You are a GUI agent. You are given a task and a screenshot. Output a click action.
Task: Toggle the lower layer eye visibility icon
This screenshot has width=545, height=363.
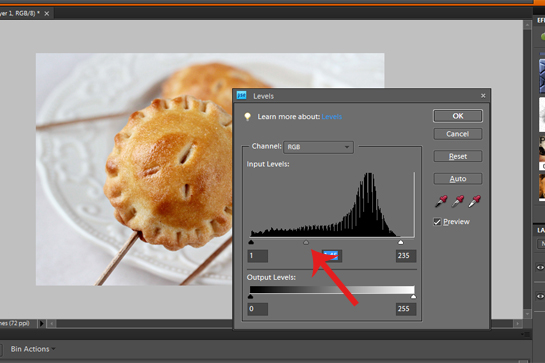pyautogui.click(x=540, y=296)
